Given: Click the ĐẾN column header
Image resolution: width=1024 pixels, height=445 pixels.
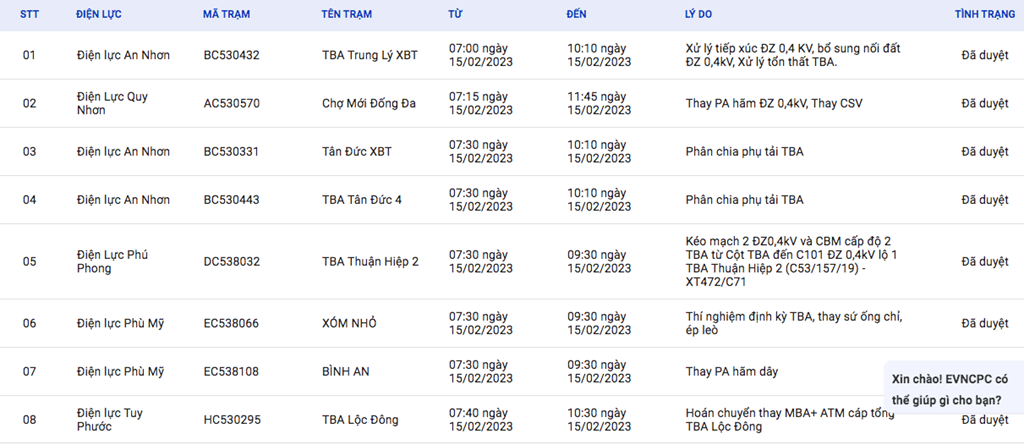Looking at the screenshot, I should point(577,14).
